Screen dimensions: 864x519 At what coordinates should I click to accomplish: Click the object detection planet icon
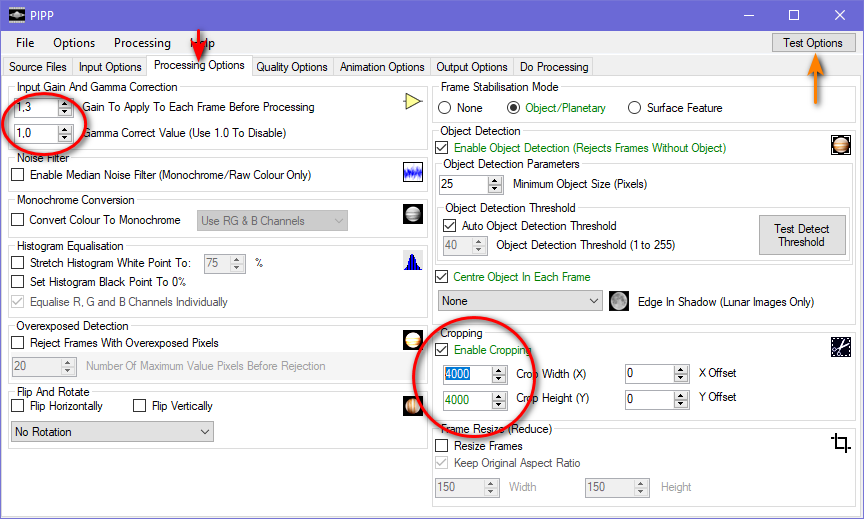[840, 146]
